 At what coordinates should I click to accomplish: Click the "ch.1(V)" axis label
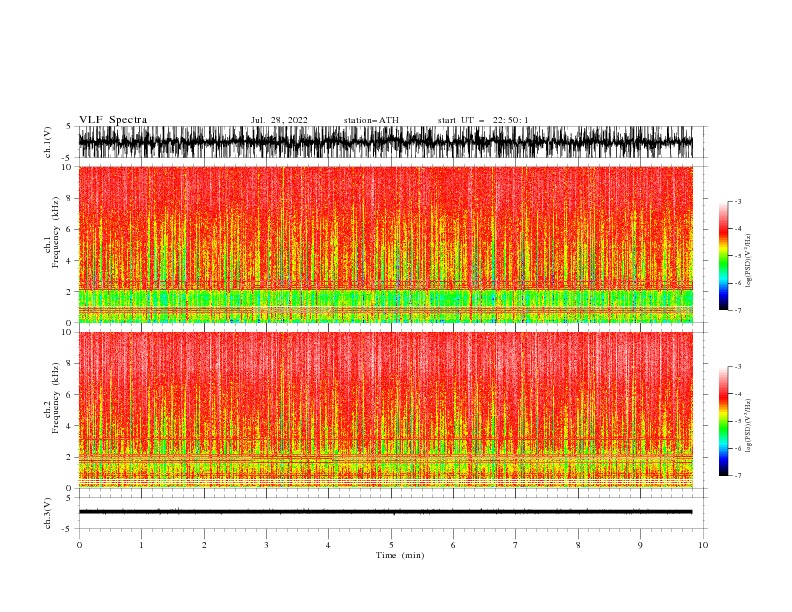click(x=48, y=142)
